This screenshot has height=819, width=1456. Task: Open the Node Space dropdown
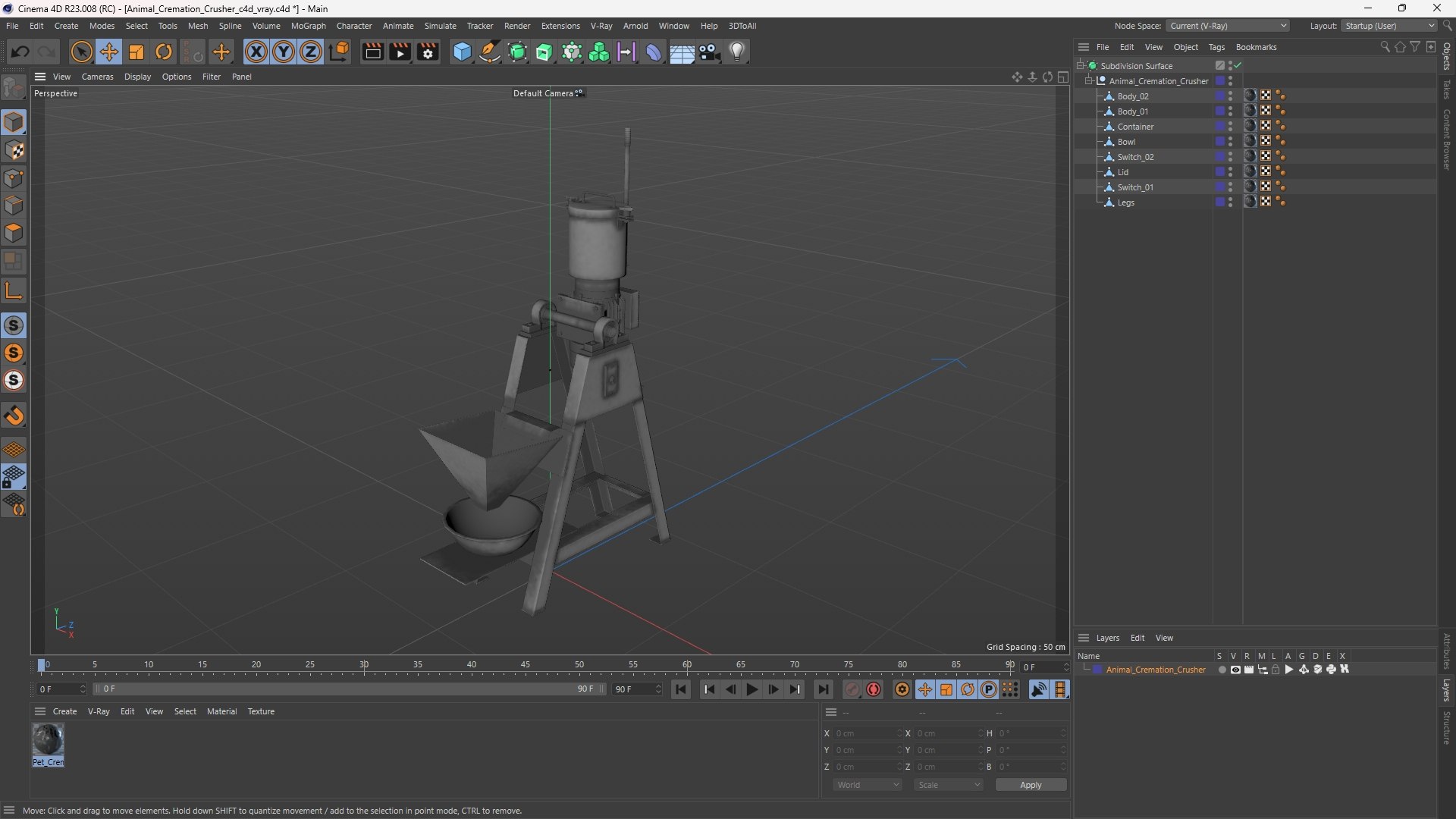click(1228, 26)
